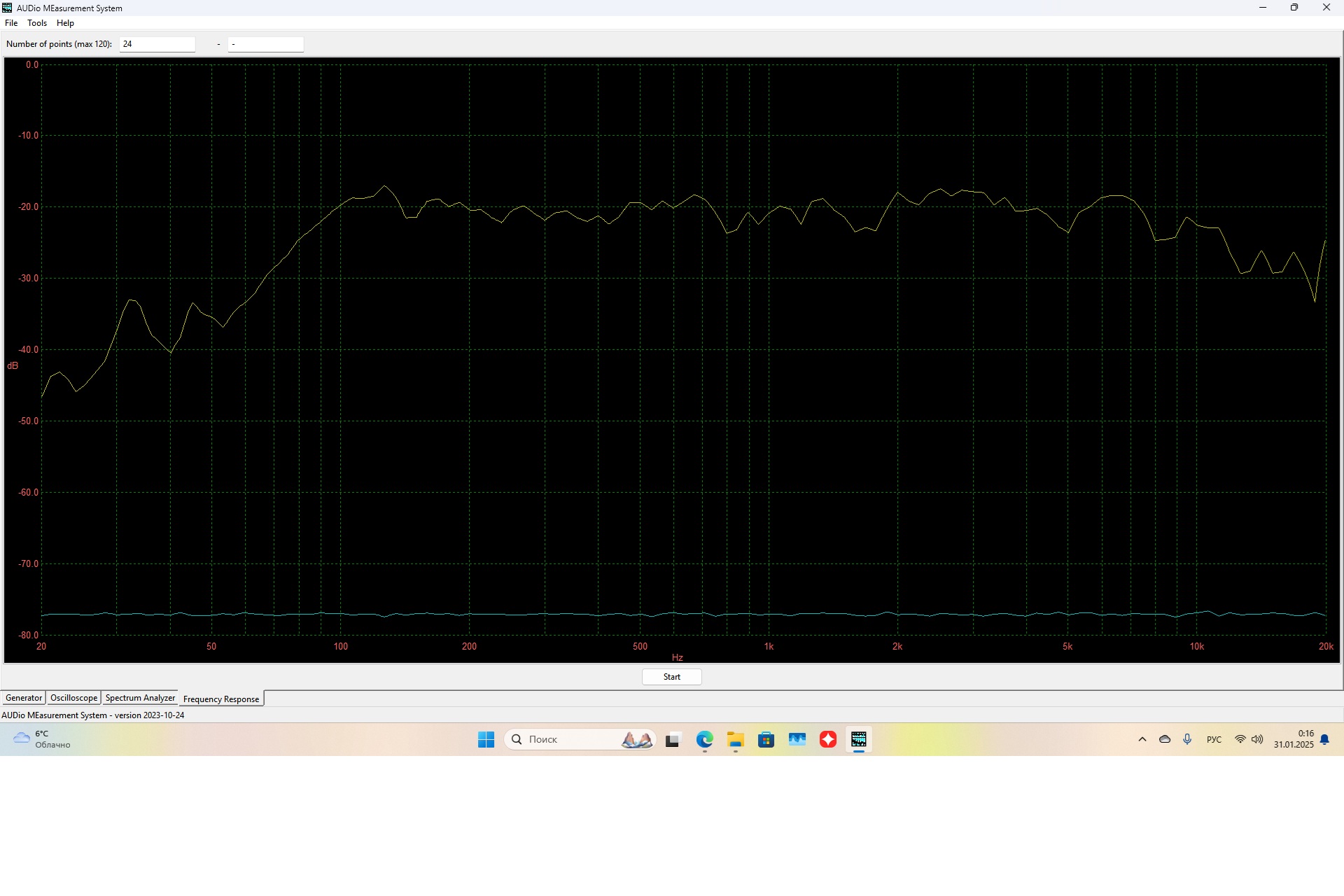Click the taskbar Поиск search box
The image size is (1344, 896).
click(580, 739)
